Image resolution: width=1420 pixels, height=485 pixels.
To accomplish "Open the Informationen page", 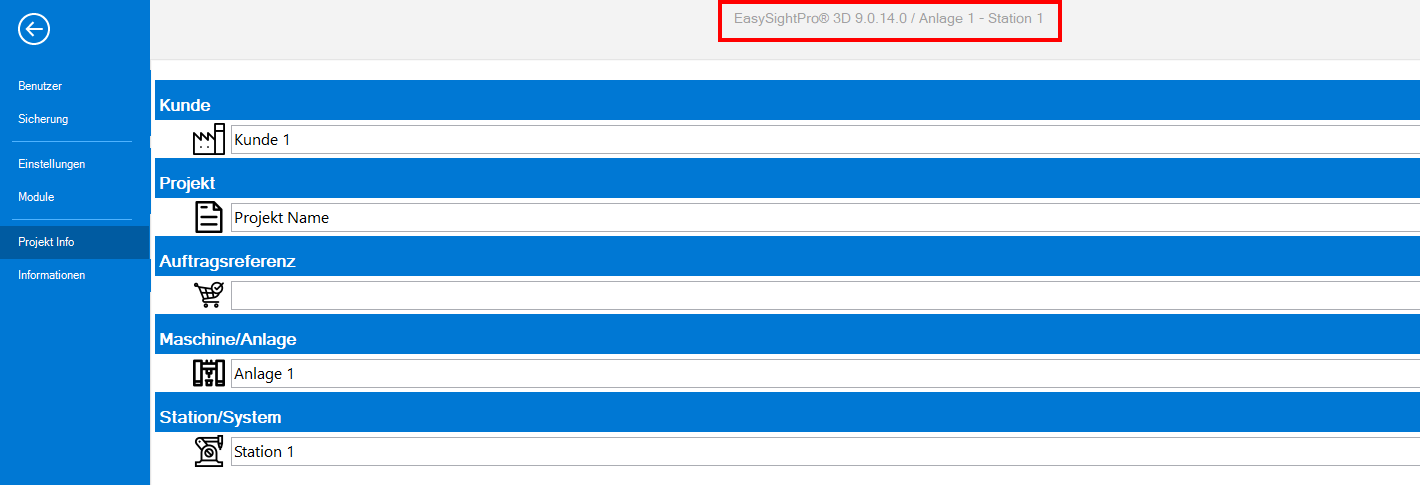I will click(51, 275).
